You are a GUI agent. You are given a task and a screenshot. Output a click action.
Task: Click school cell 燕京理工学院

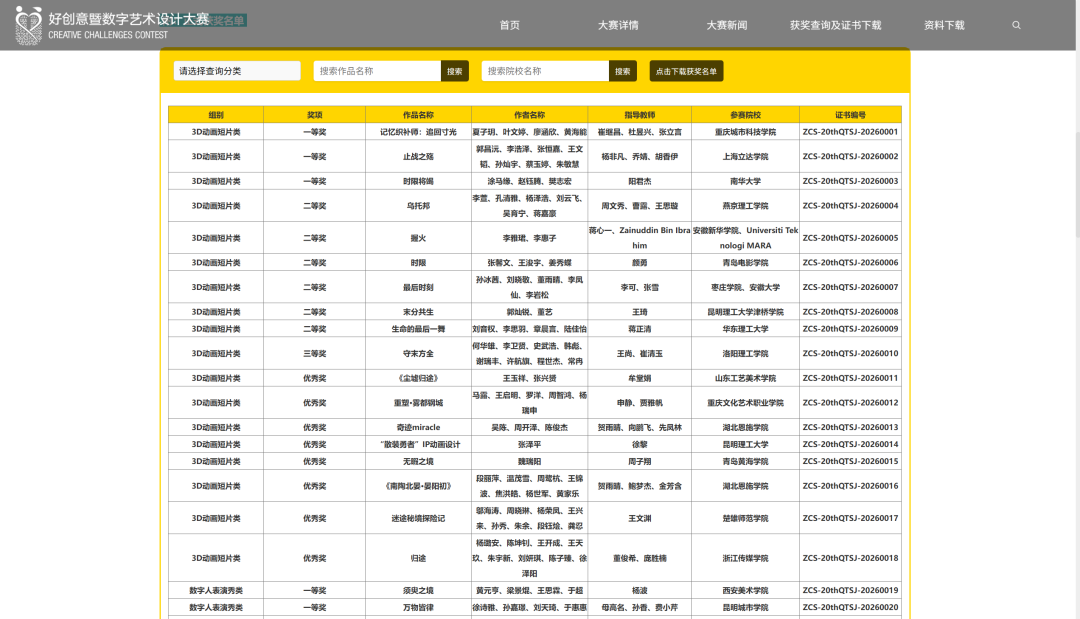click(745, 206)
